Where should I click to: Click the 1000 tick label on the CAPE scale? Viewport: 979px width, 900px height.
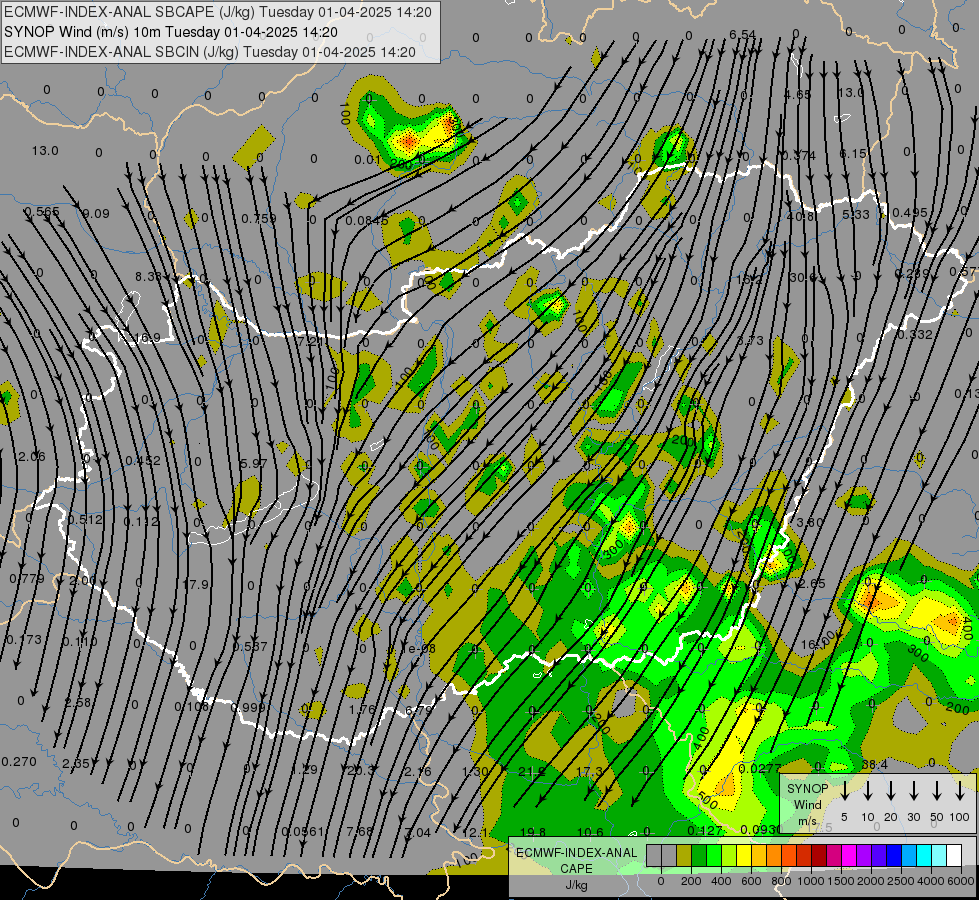[x=810, y=881]
